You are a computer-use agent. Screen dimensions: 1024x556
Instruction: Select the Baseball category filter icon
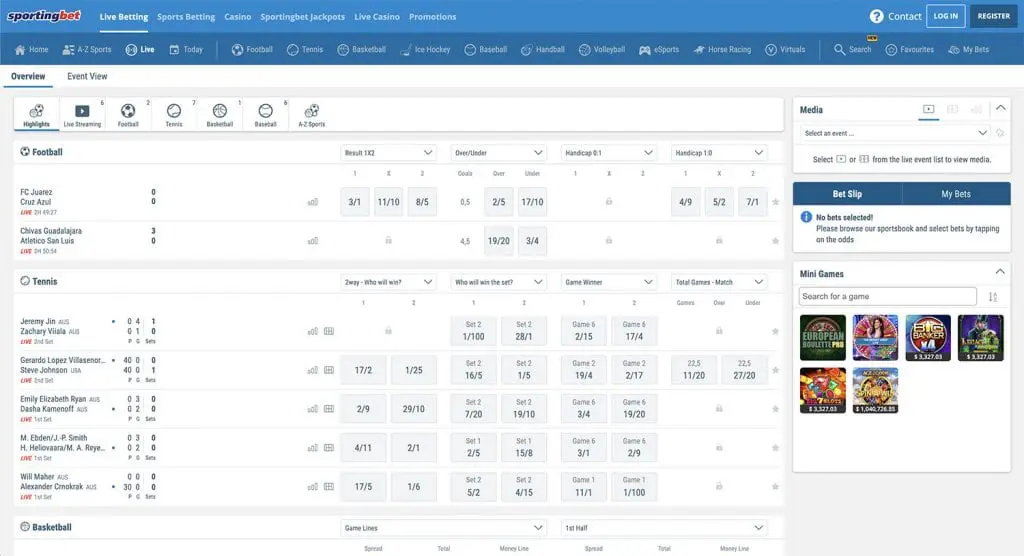click(x=266, y=115)
